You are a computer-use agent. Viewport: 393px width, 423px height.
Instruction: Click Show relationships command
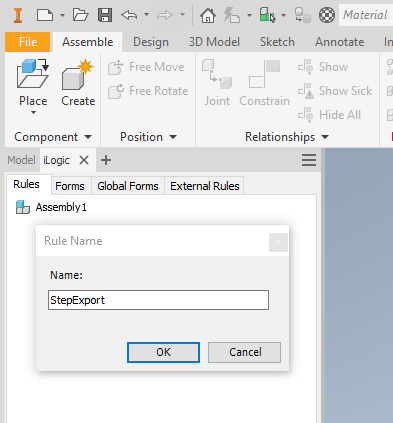(323, 67)
